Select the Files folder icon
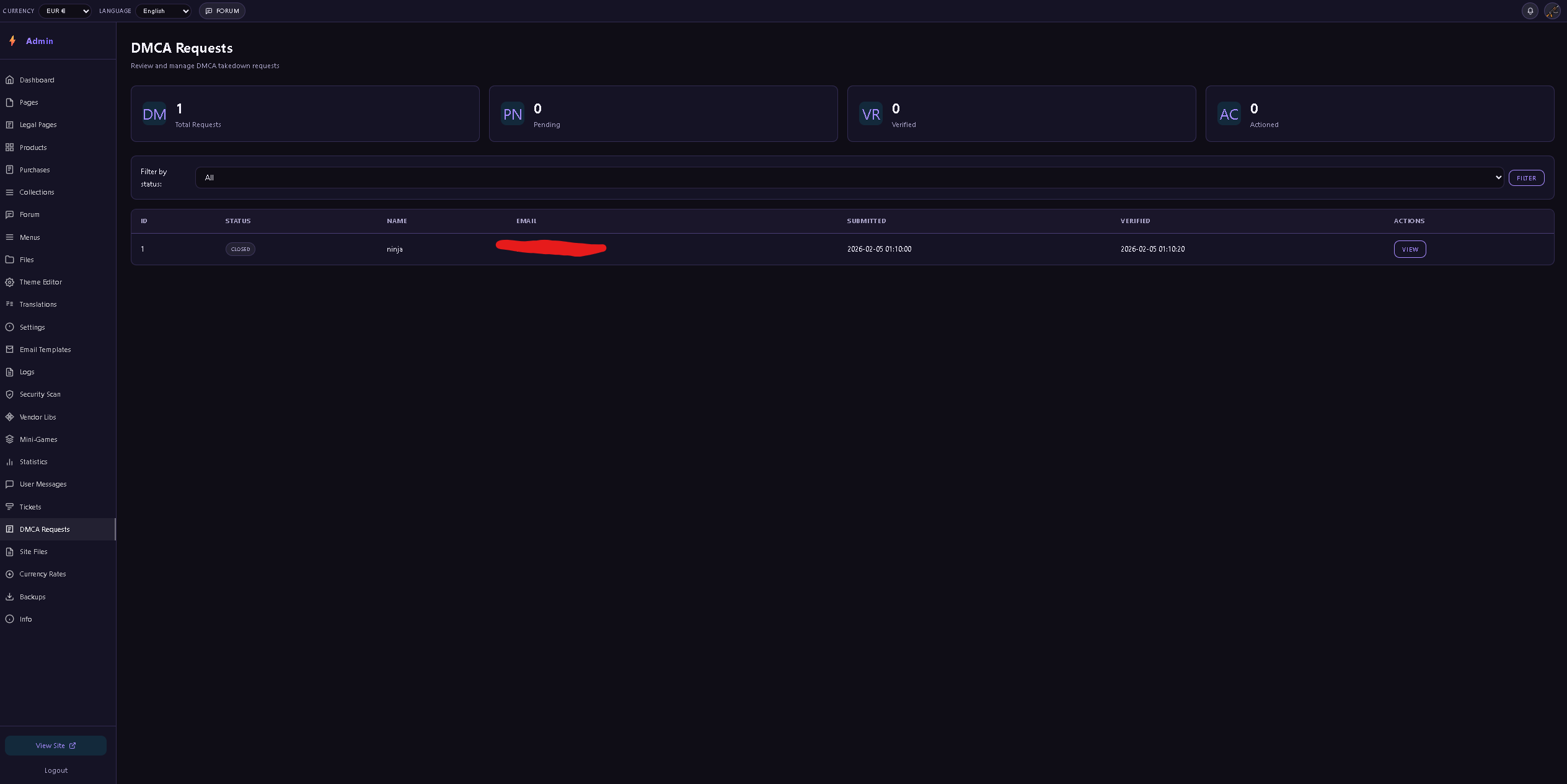The image size is (1567, 784). point(10,259)
